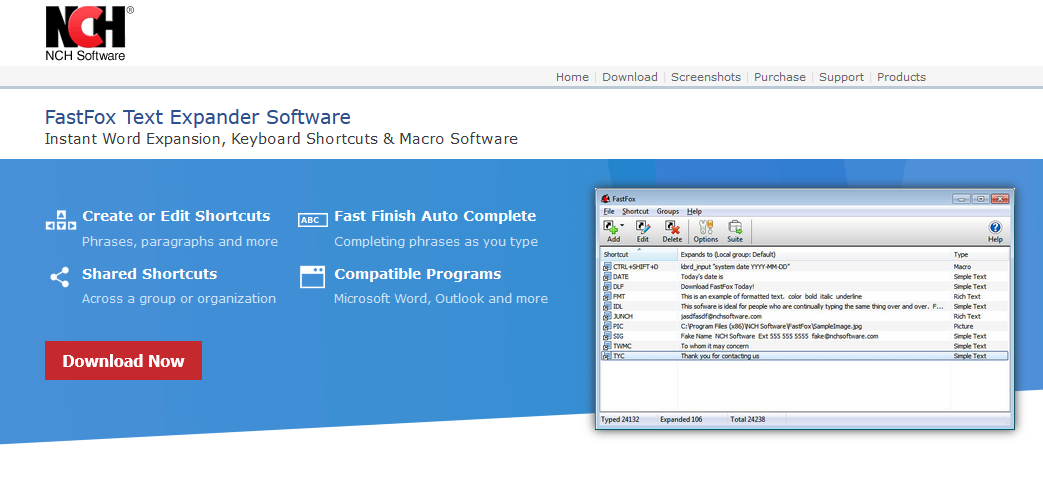Select the JUNCH shortcut row
The image size is (1043, 487).
pos(805,316)
